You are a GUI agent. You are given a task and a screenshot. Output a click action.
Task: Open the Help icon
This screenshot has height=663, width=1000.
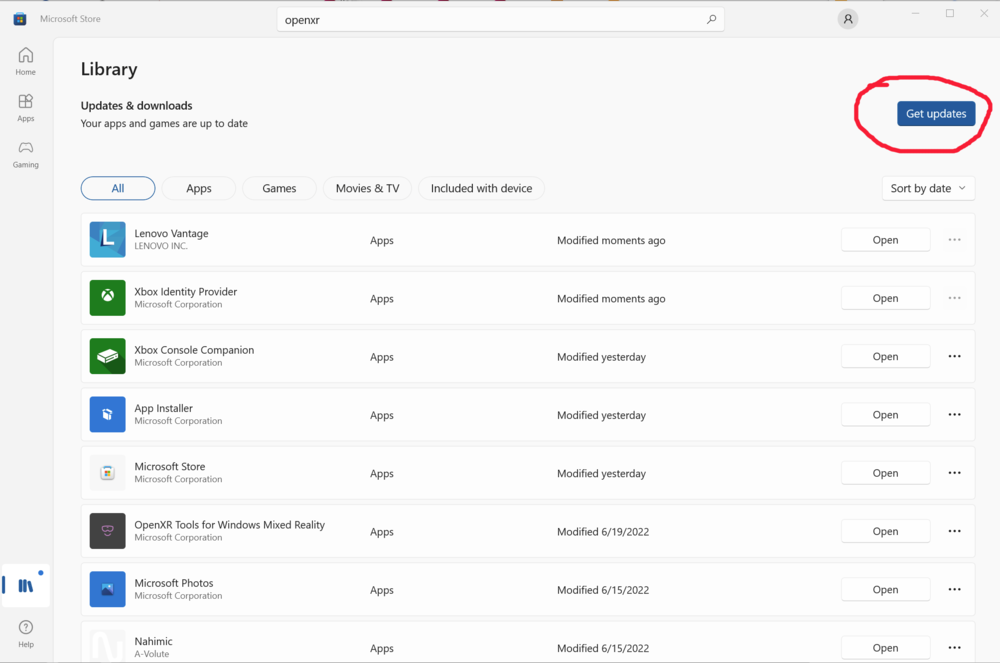[x=26, y=633]
